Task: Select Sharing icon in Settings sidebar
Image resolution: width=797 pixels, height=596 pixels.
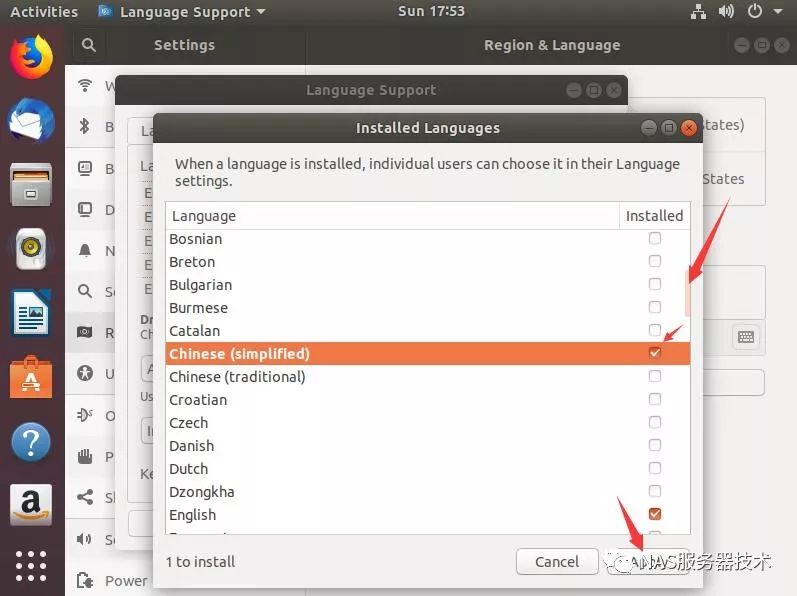Action: (85, 497)
